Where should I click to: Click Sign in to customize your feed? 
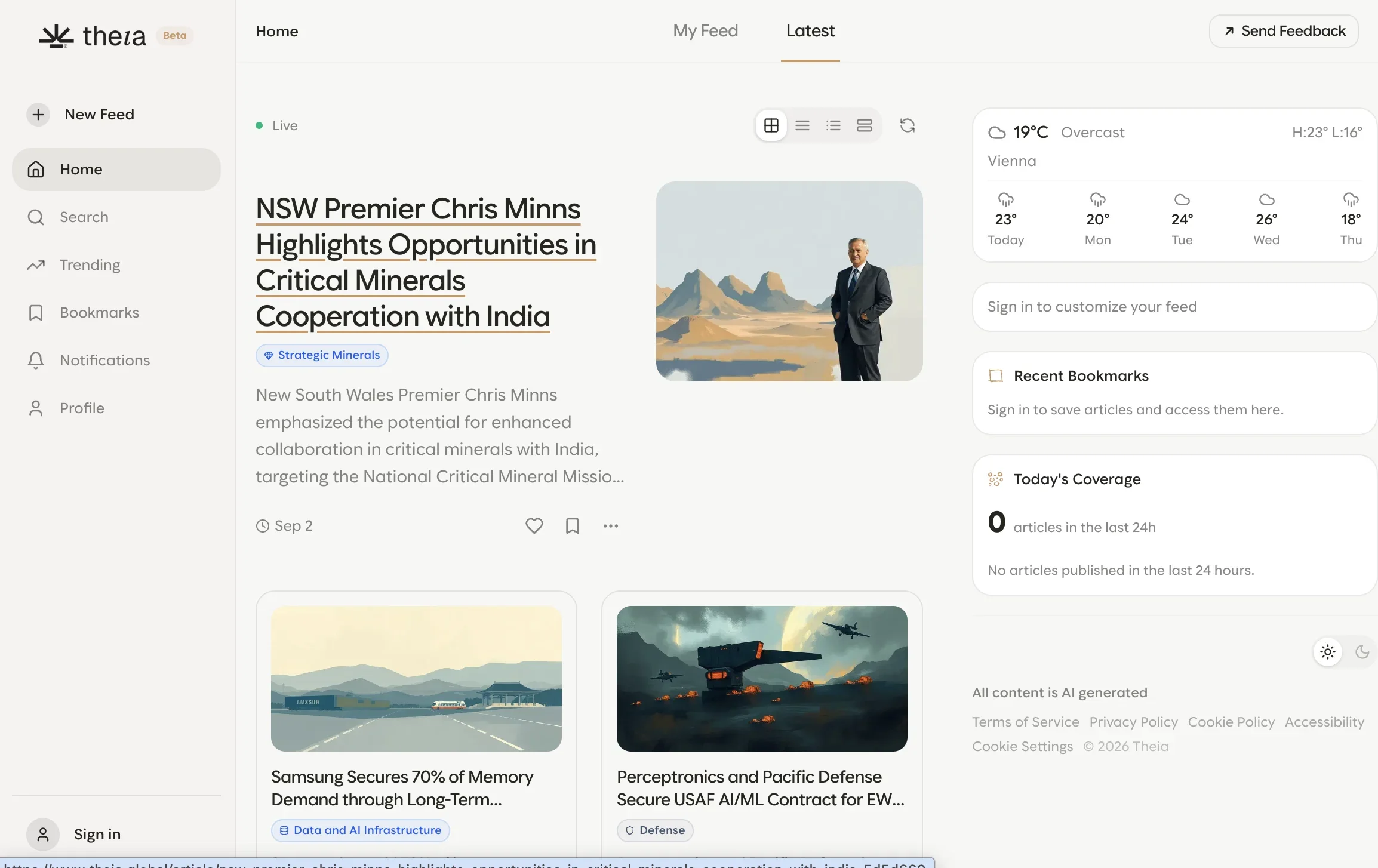pos(1174,307)
